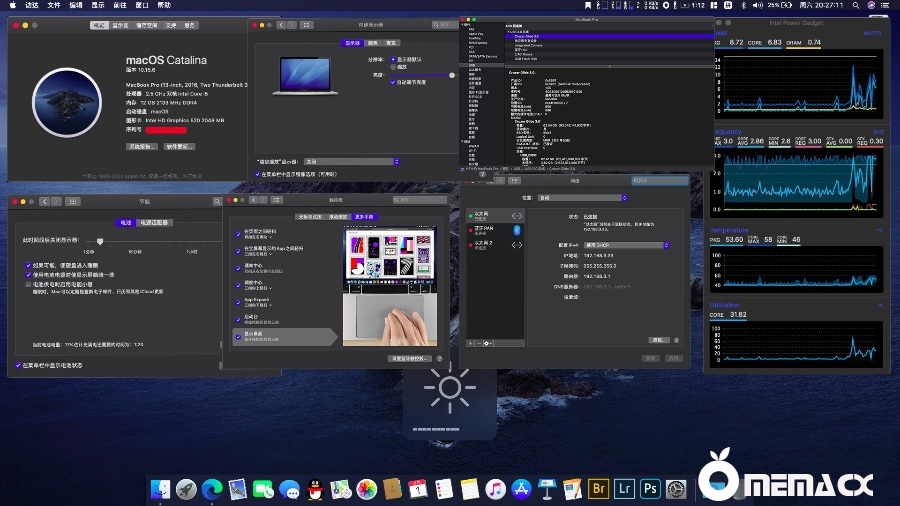Click the Software Update button
The image size is (900, 506).
tap(180, 146)
